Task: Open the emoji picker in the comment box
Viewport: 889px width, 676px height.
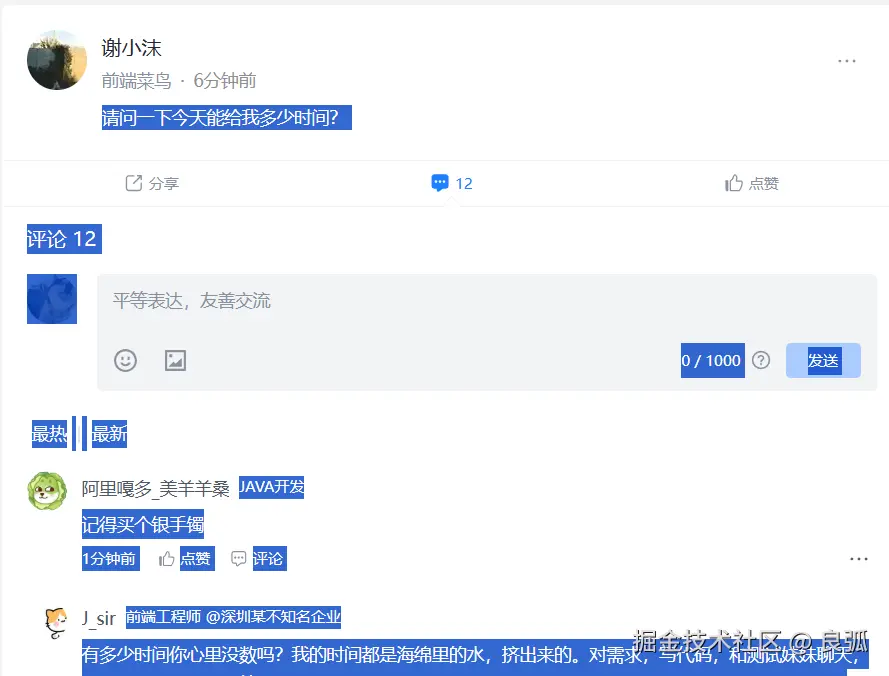Action: [125, 361]
